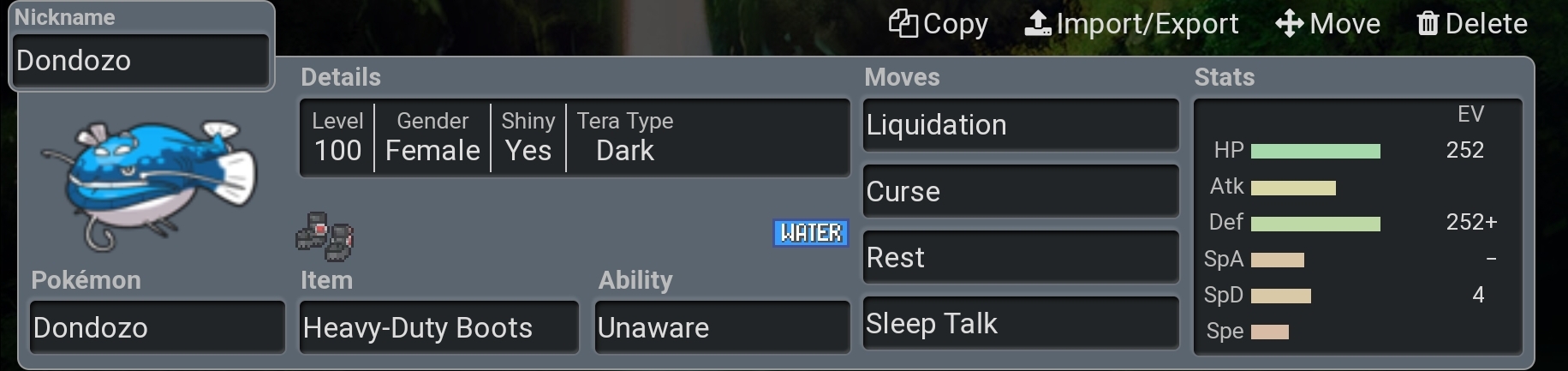Image resolution: width=1568 pixels, height=371 pixels.
Task: Select the Curse move slot
Action: pyautogui.click(x=1020, y=191)
